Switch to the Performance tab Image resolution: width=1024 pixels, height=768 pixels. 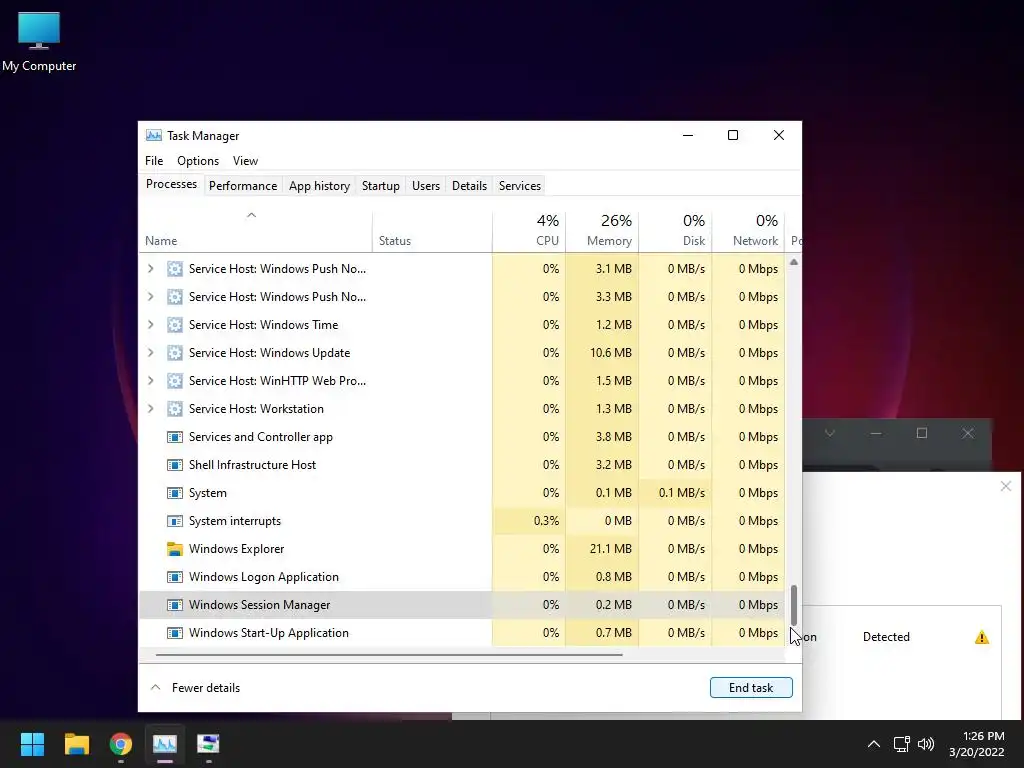[243, 185]
